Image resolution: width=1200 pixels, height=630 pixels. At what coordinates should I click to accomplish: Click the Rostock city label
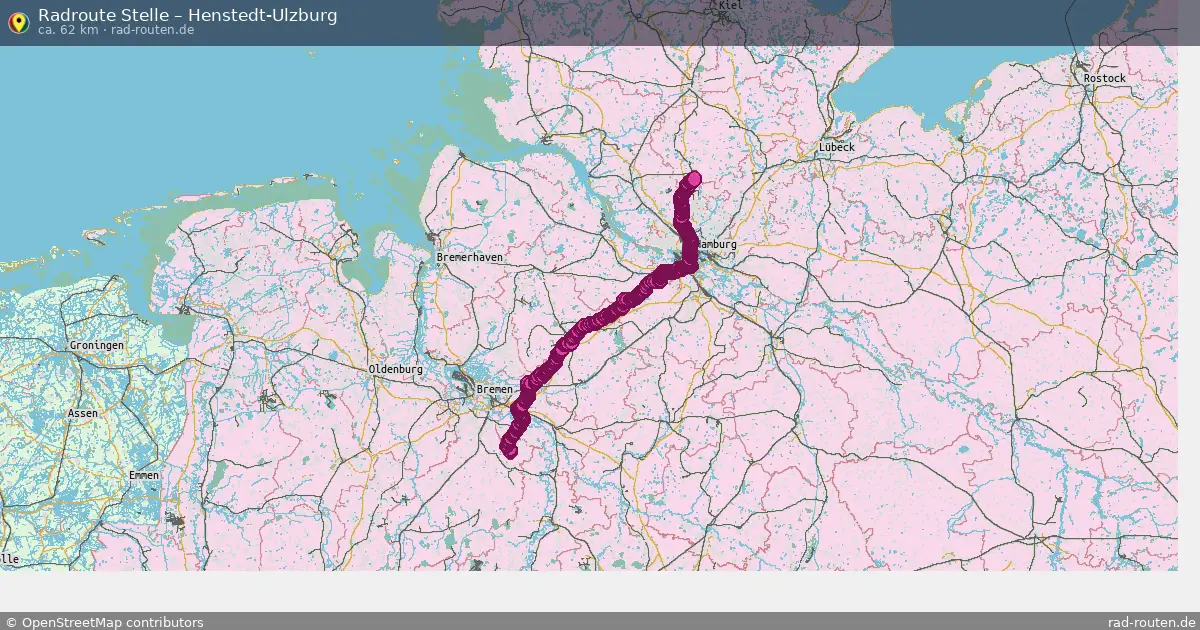[x=1104, y=78]
